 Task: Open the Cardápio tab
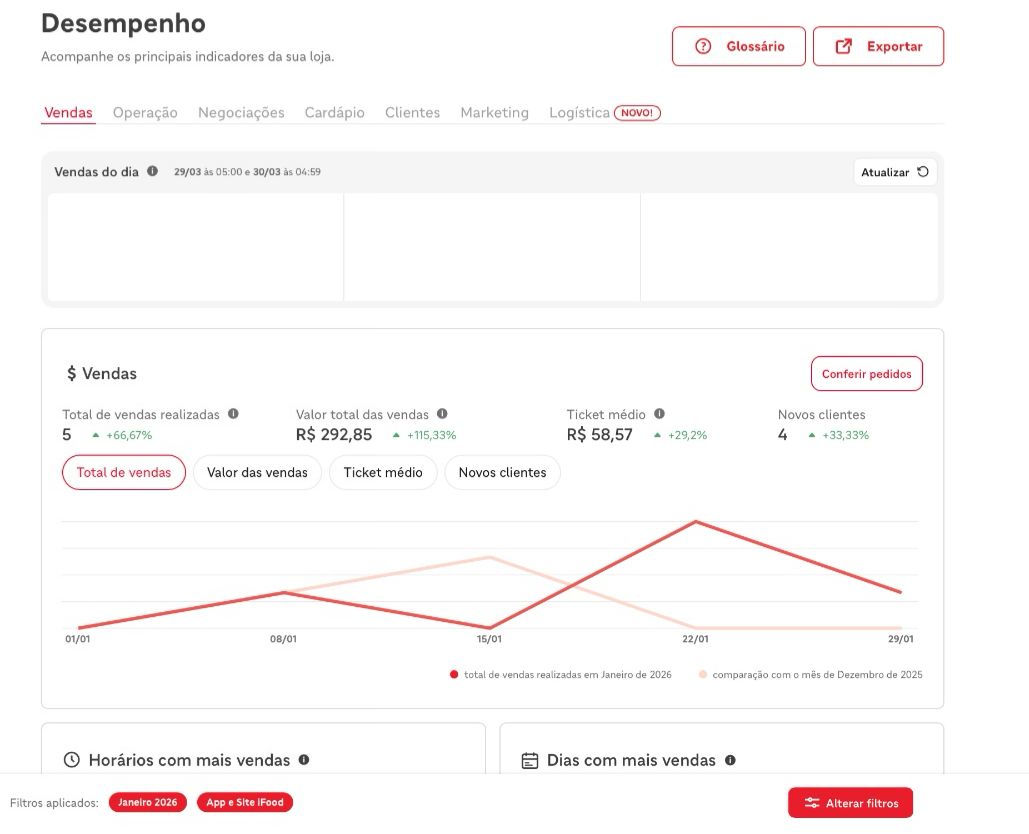pos(335,113)
